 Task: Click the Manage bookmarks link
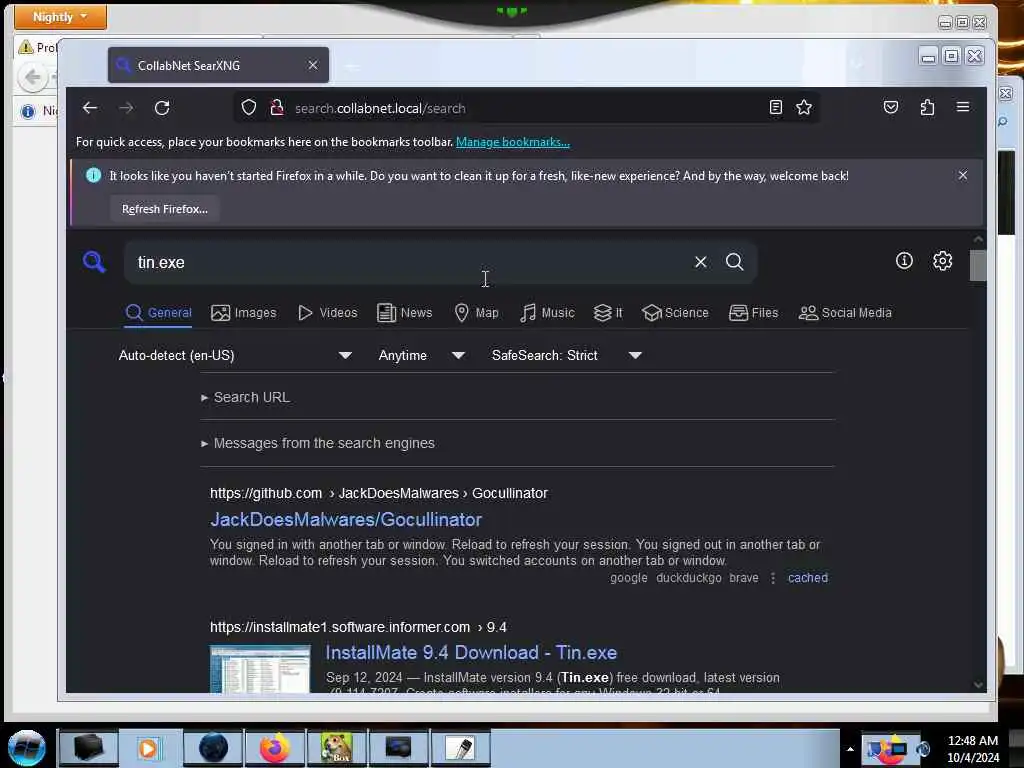point(513,142)
